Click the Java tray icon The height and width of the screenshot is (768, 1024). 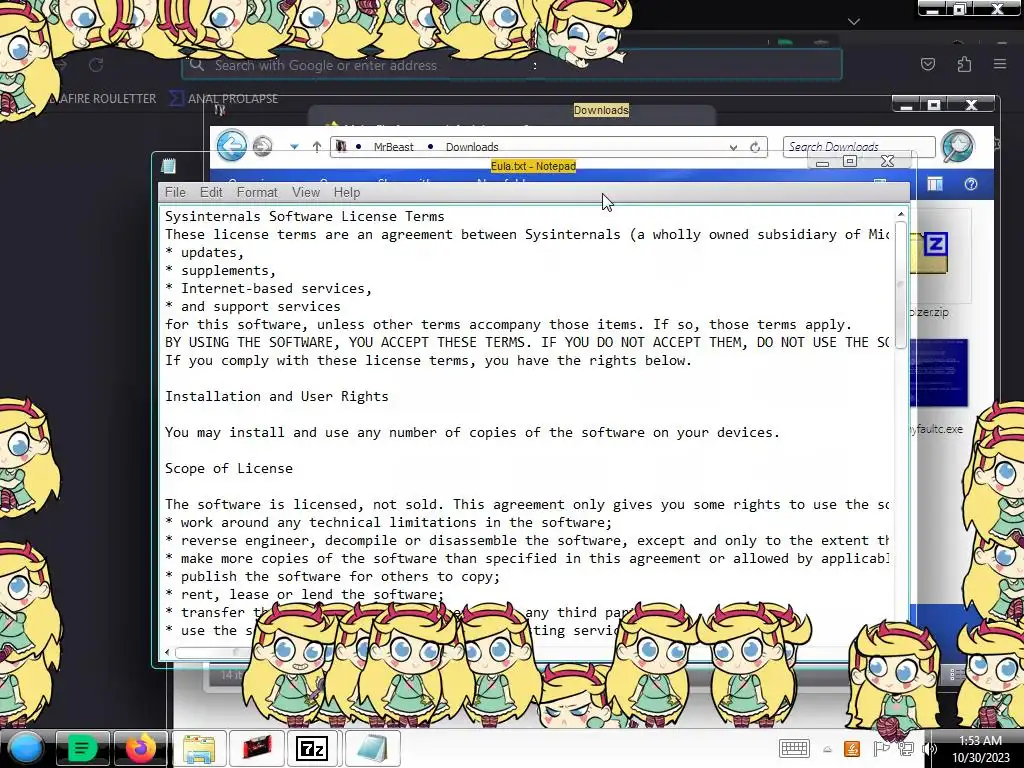point(852,749)
